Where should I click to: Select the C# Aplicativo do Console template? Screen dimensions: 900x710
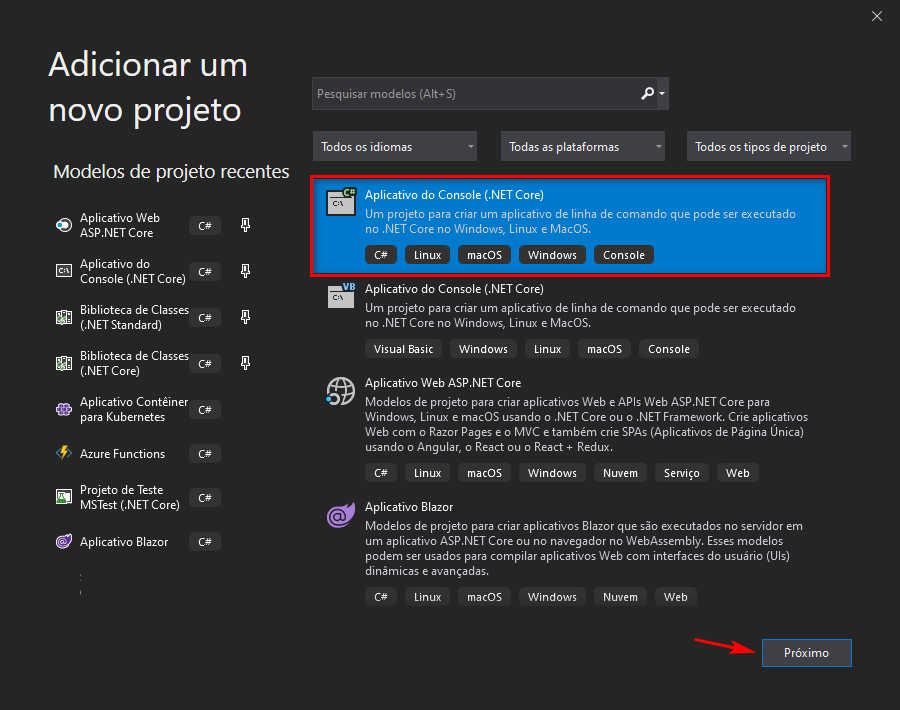(570, 227)
